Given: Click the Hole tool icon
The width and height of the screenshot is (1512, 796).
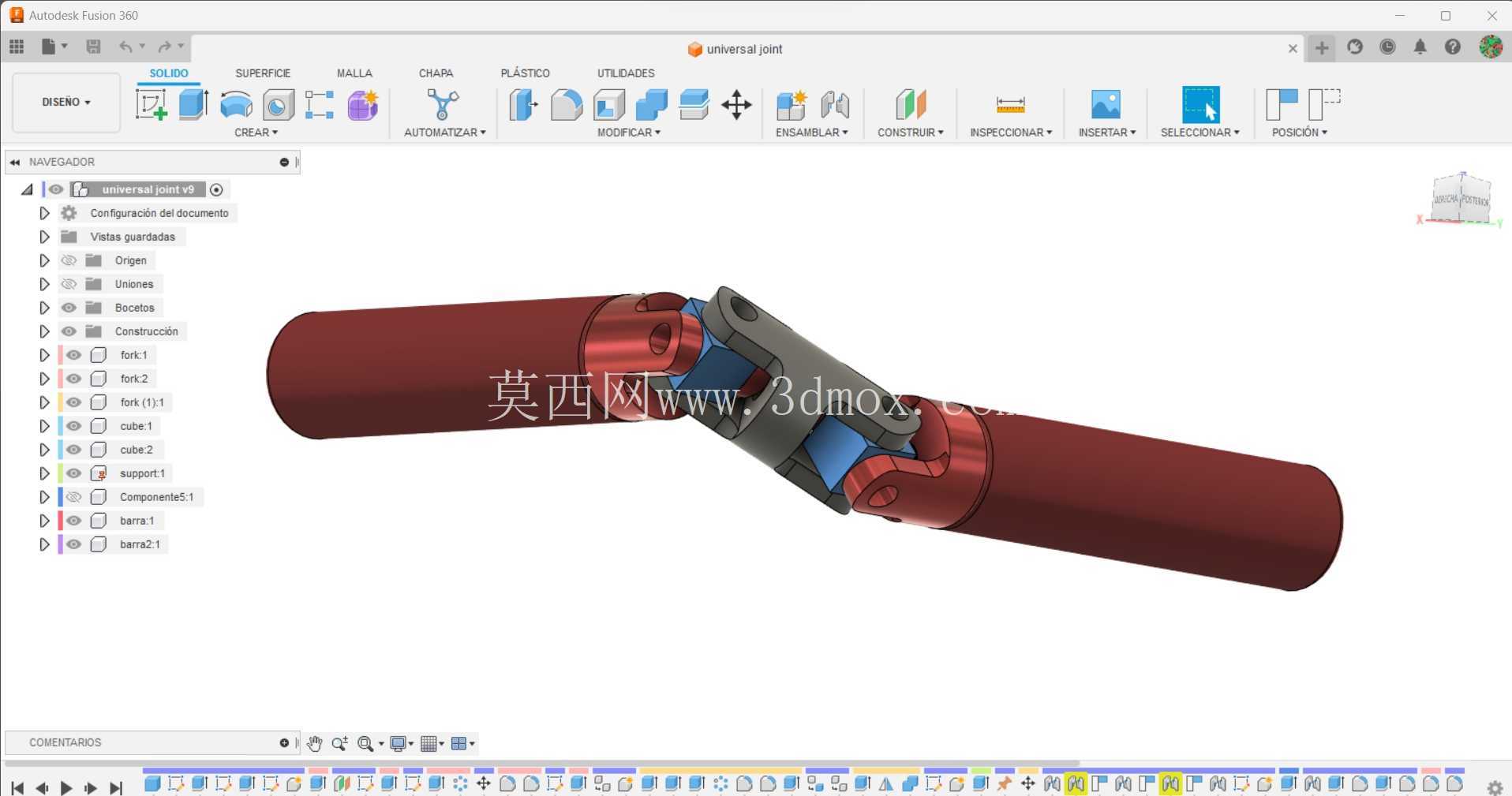Looking at the screenshot, I should click(278, 105).
